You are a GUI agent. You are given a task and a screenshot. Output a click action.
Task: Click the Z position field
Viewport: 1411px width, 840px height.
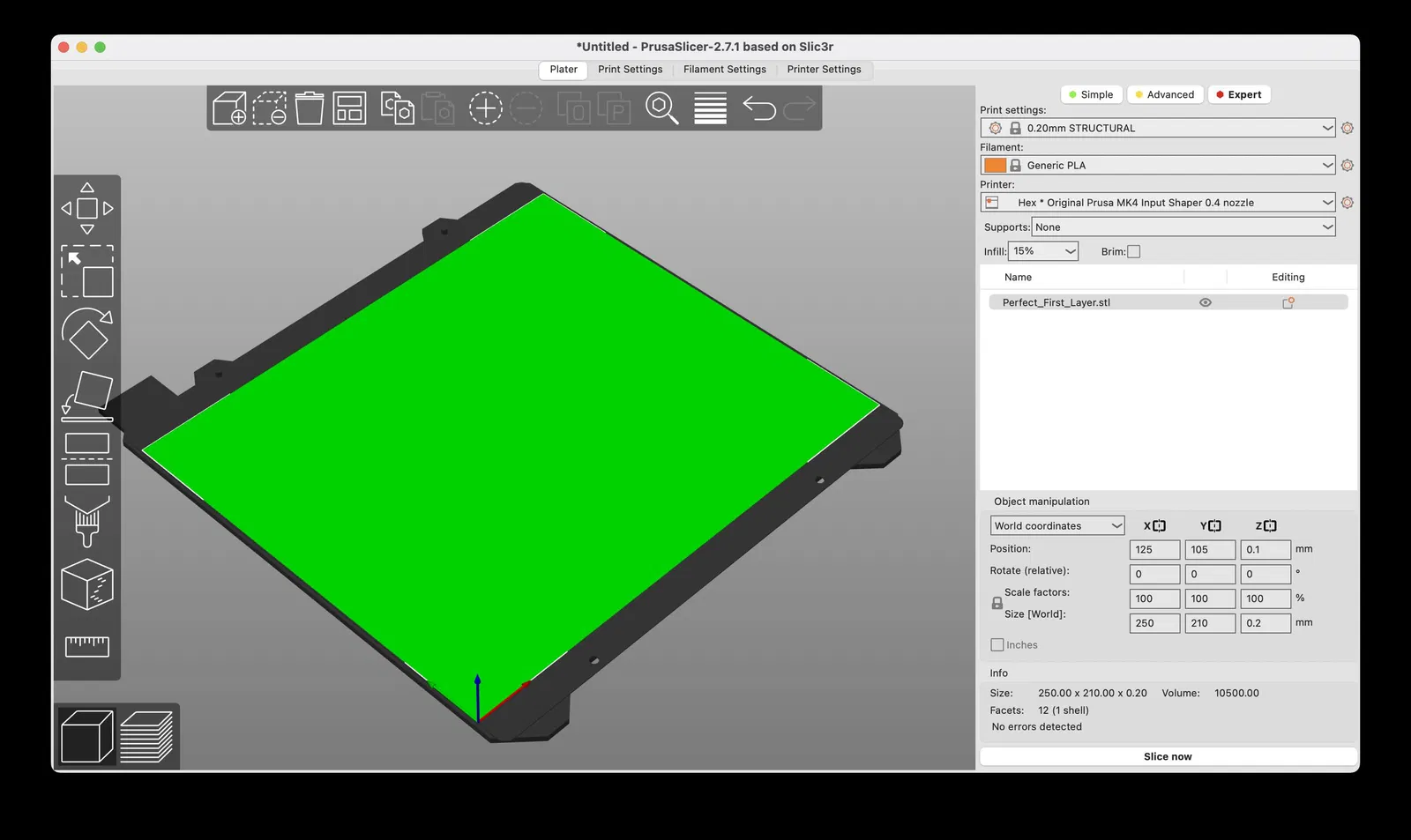(x=1265, y=549)
